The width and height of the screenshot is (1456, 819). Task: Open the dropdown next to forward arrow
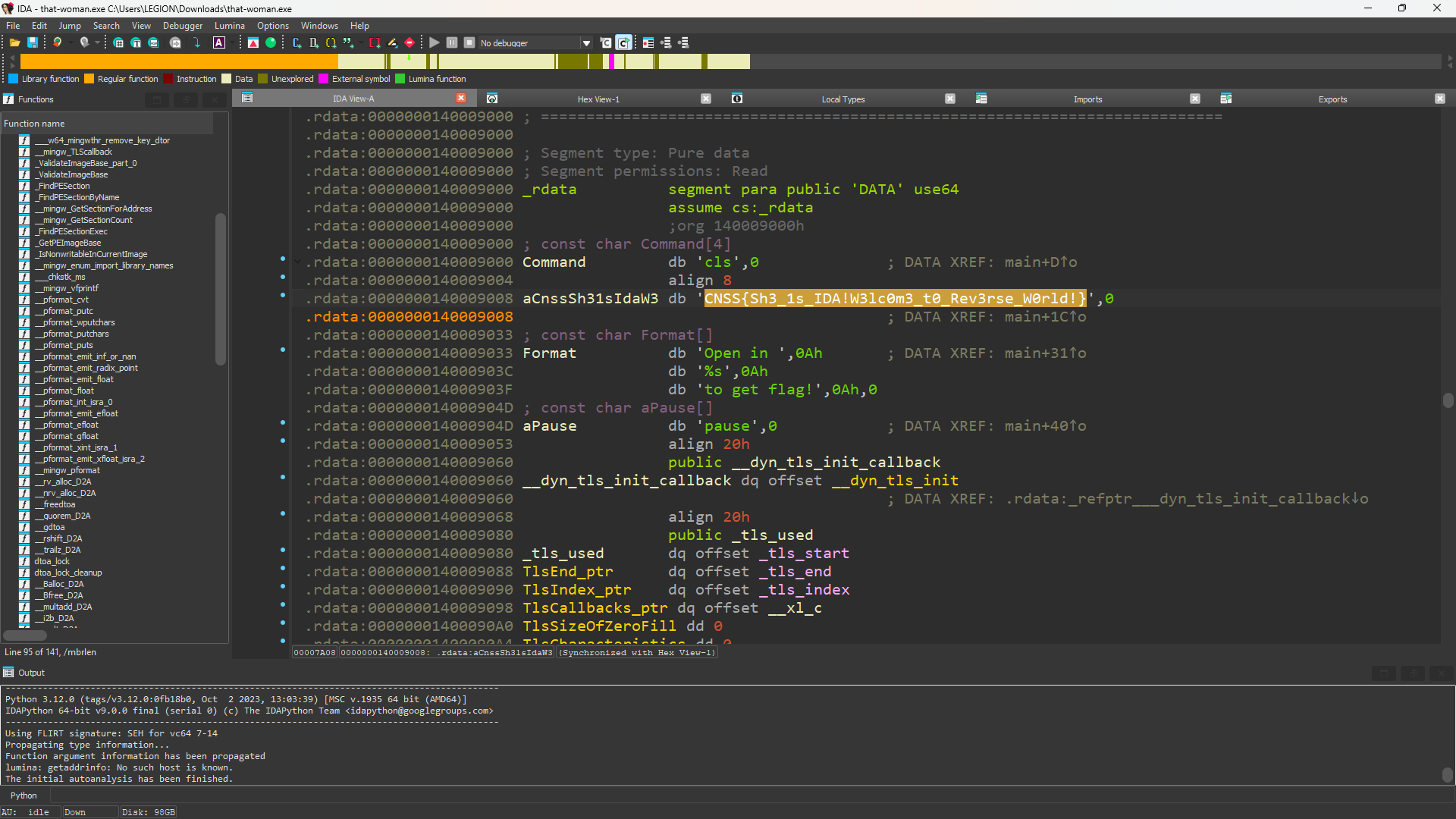click(97, 43)
